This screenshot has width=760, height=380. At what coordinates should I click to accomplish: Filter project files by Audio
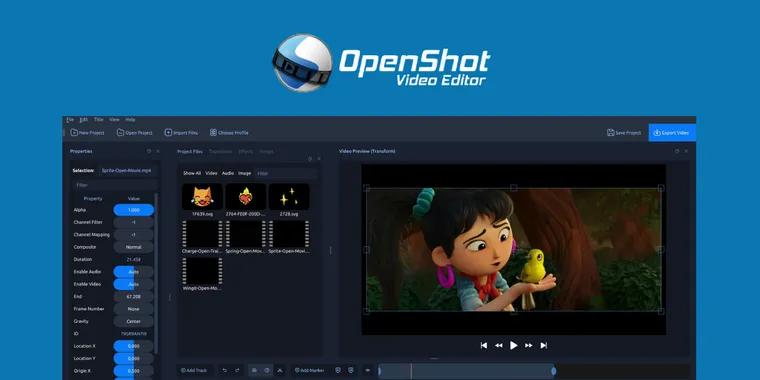coord(228,173)
